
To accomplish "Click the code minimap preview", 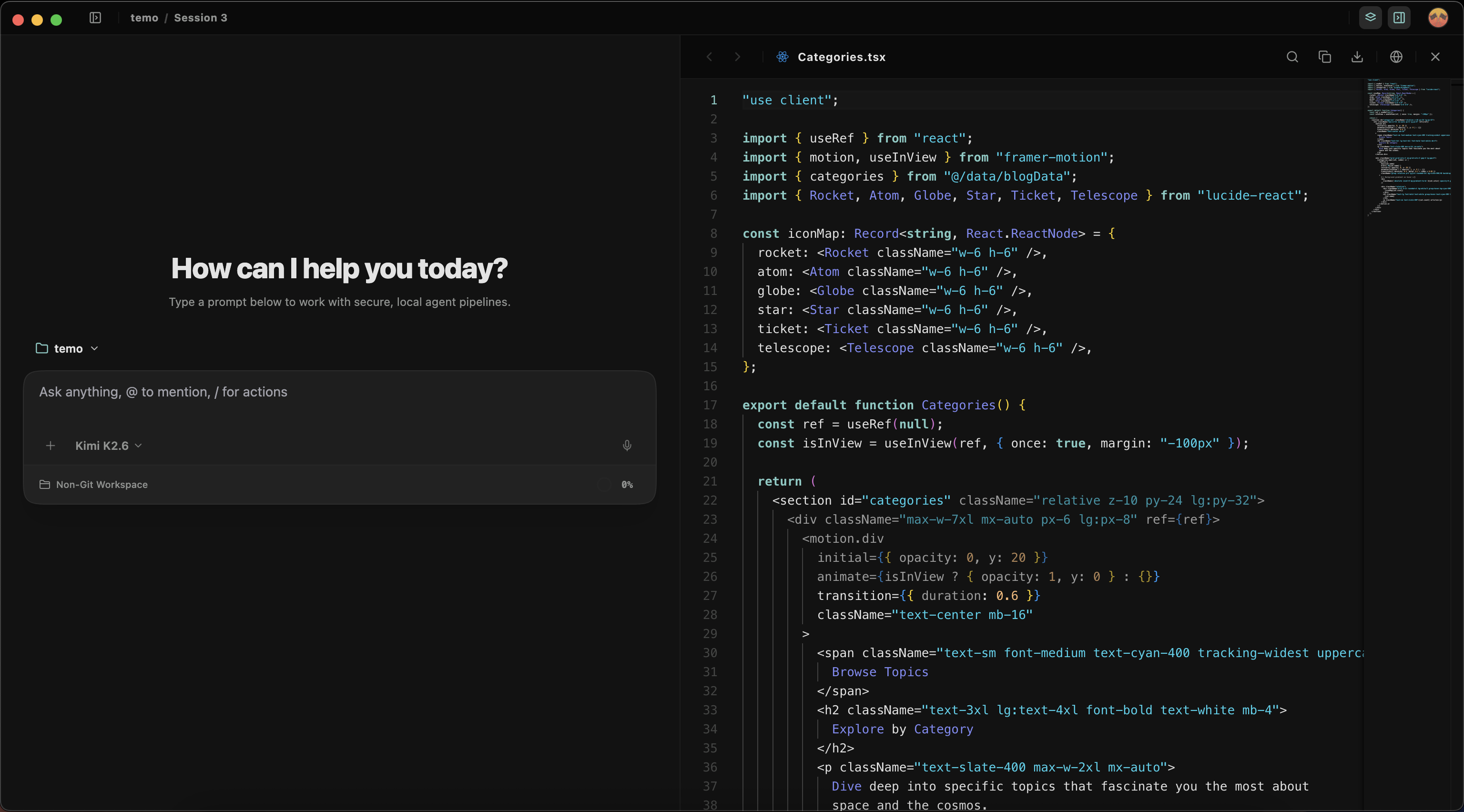I will 1407,148.
